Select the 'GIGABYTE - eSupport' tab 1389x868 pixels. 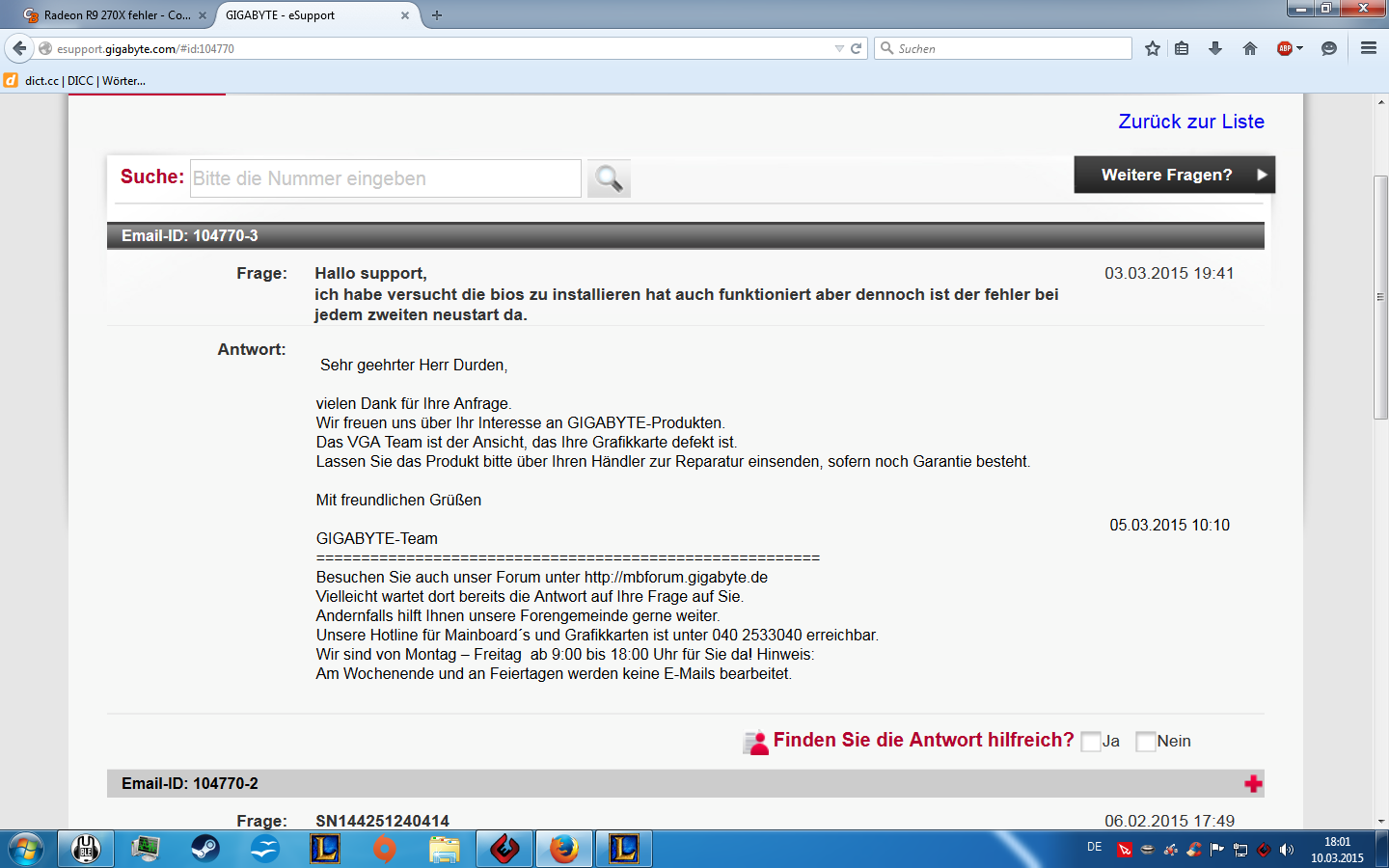point(318,15)
